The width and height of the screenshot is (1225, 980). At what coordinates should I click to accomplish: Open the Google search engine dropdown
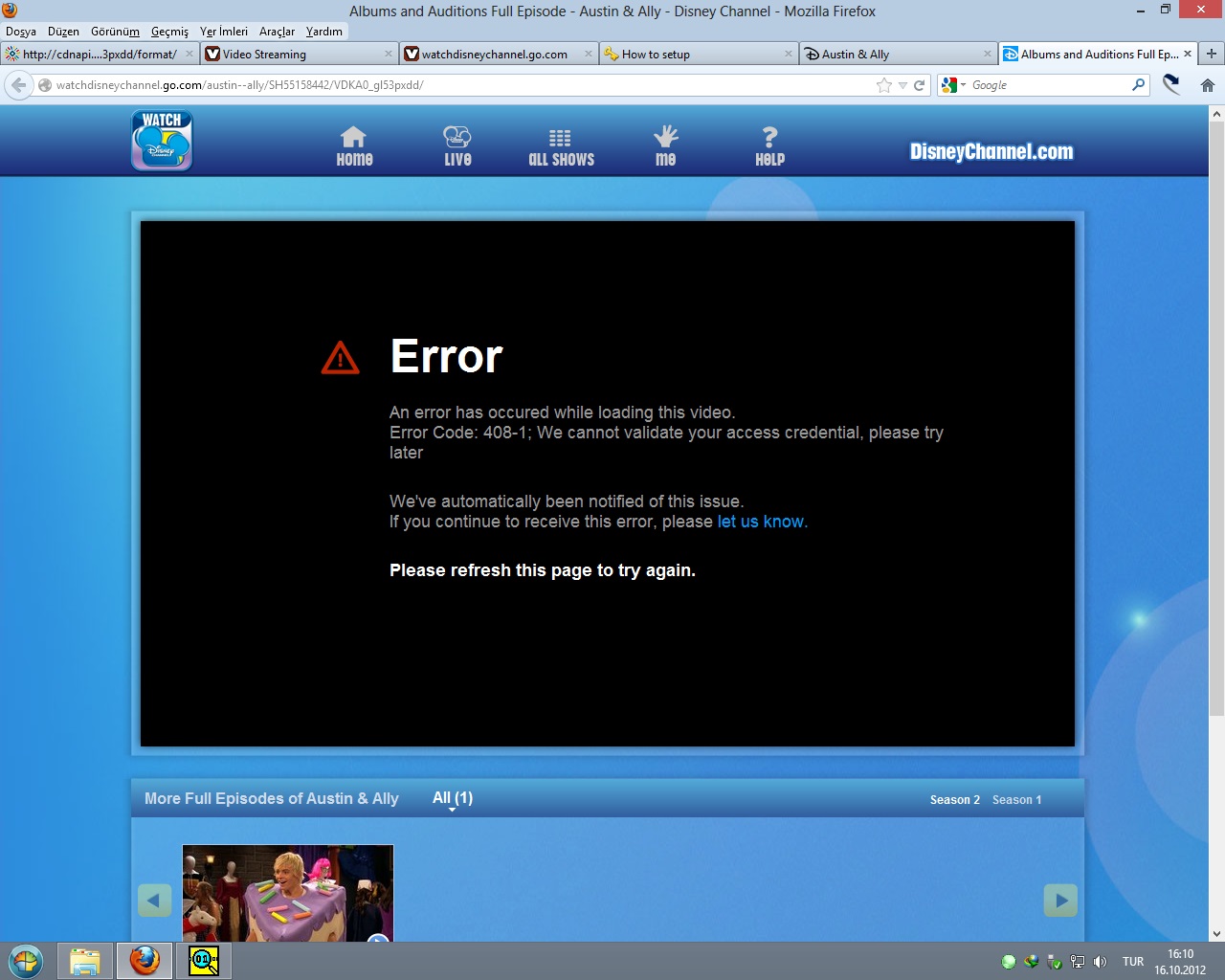[953, 85]
